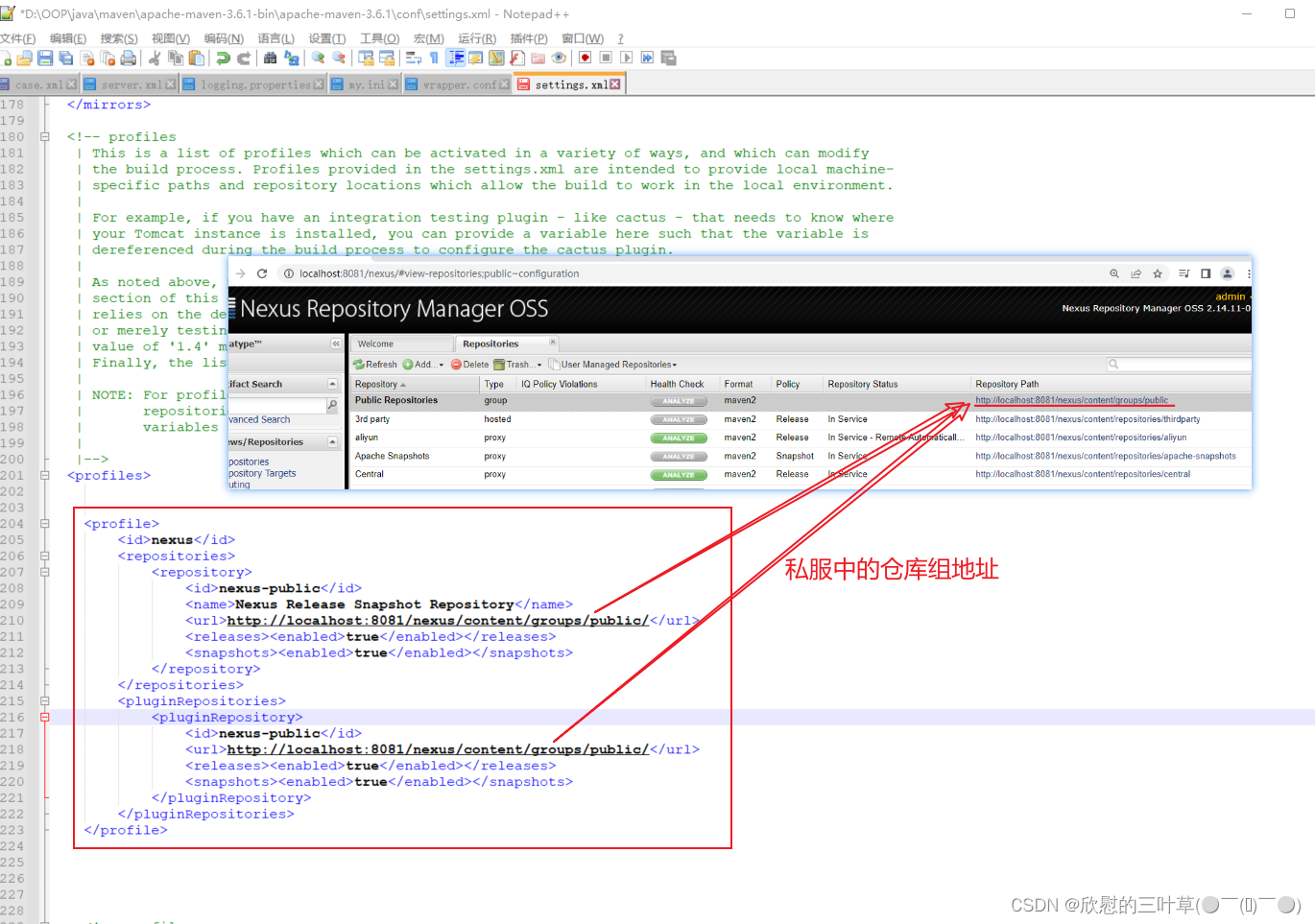
Task: Click the Cut scissors icon
Action: (x=155, y=58)
